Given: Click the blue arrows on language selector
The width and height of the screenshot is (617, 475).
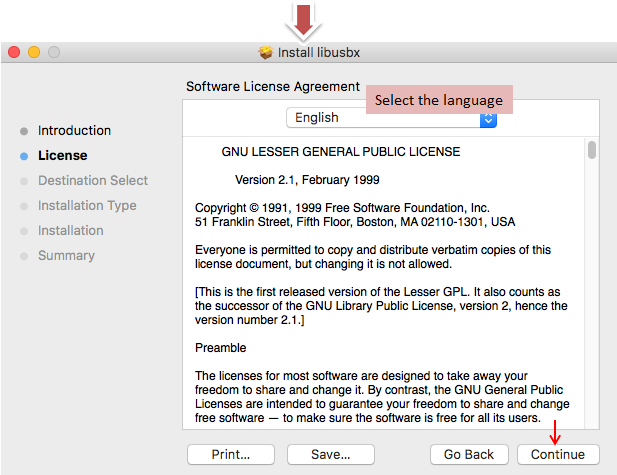Looking at the screenshot, I should pyautogui.click(x=488, y=119).
